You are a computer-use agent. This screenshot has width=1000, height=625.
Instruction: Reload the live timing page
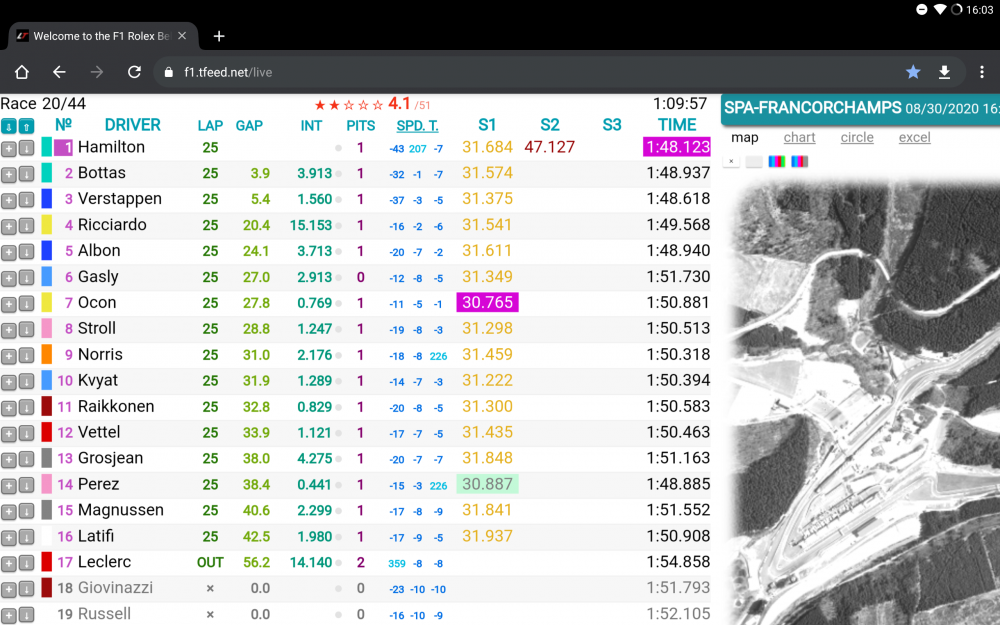(x=134, y=72)
